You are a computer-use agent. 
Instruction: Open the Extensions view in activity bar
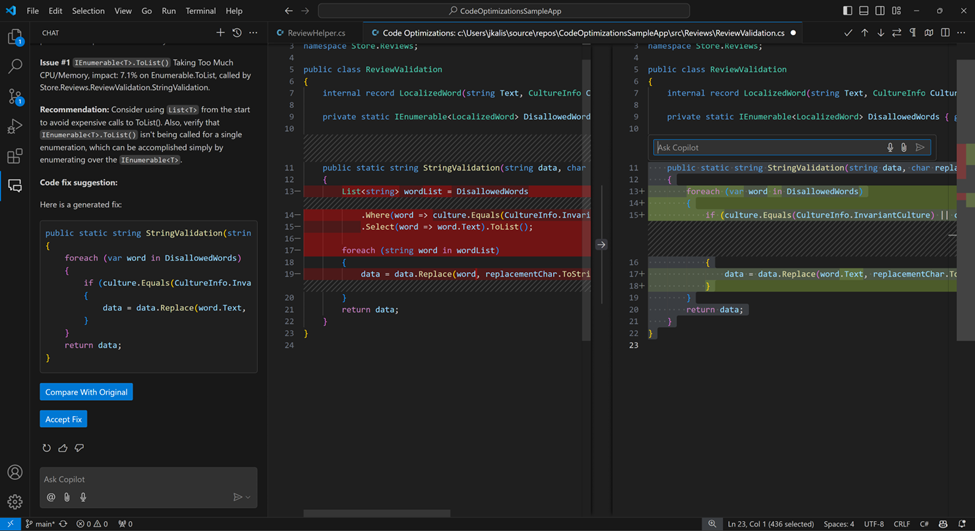(x=15, y=156)
